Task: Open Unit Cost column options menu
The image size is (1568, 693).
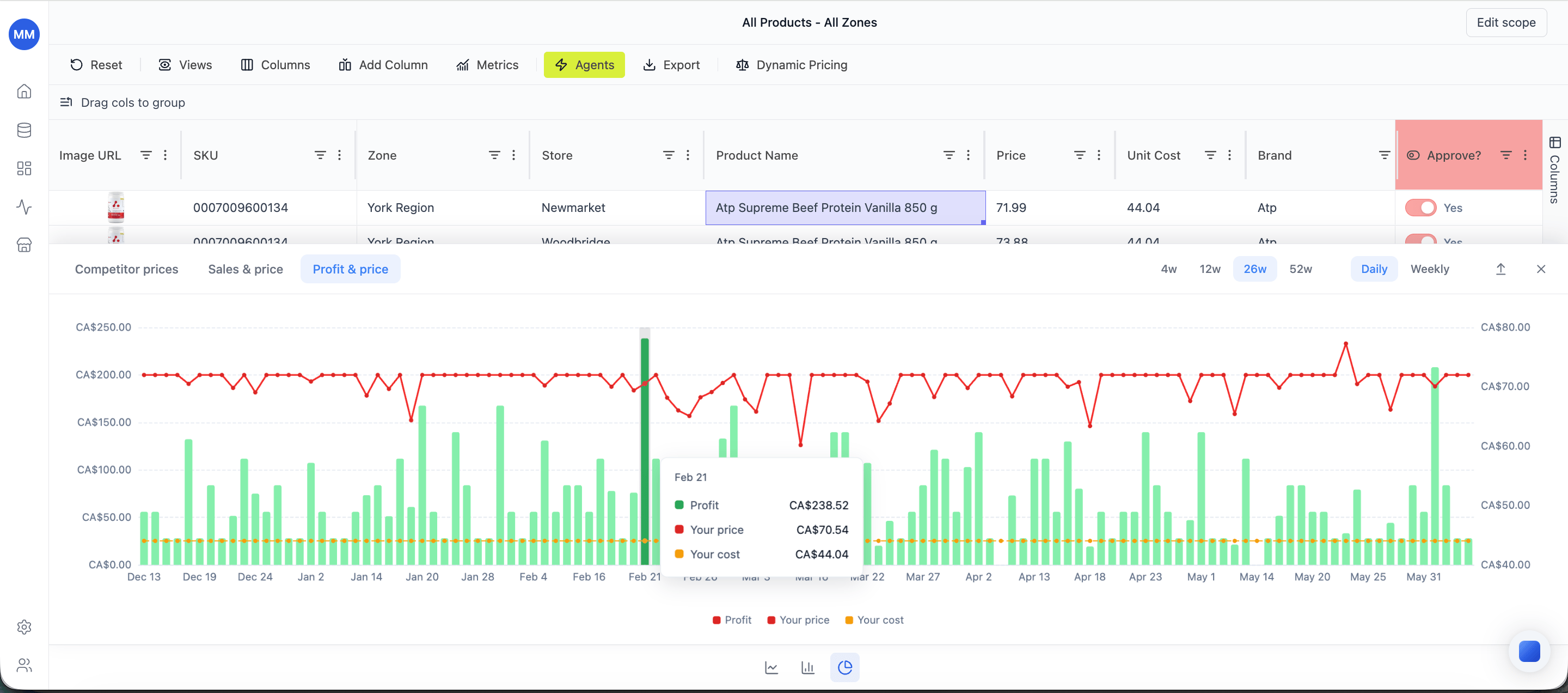Action: [x=1229, y=155]
